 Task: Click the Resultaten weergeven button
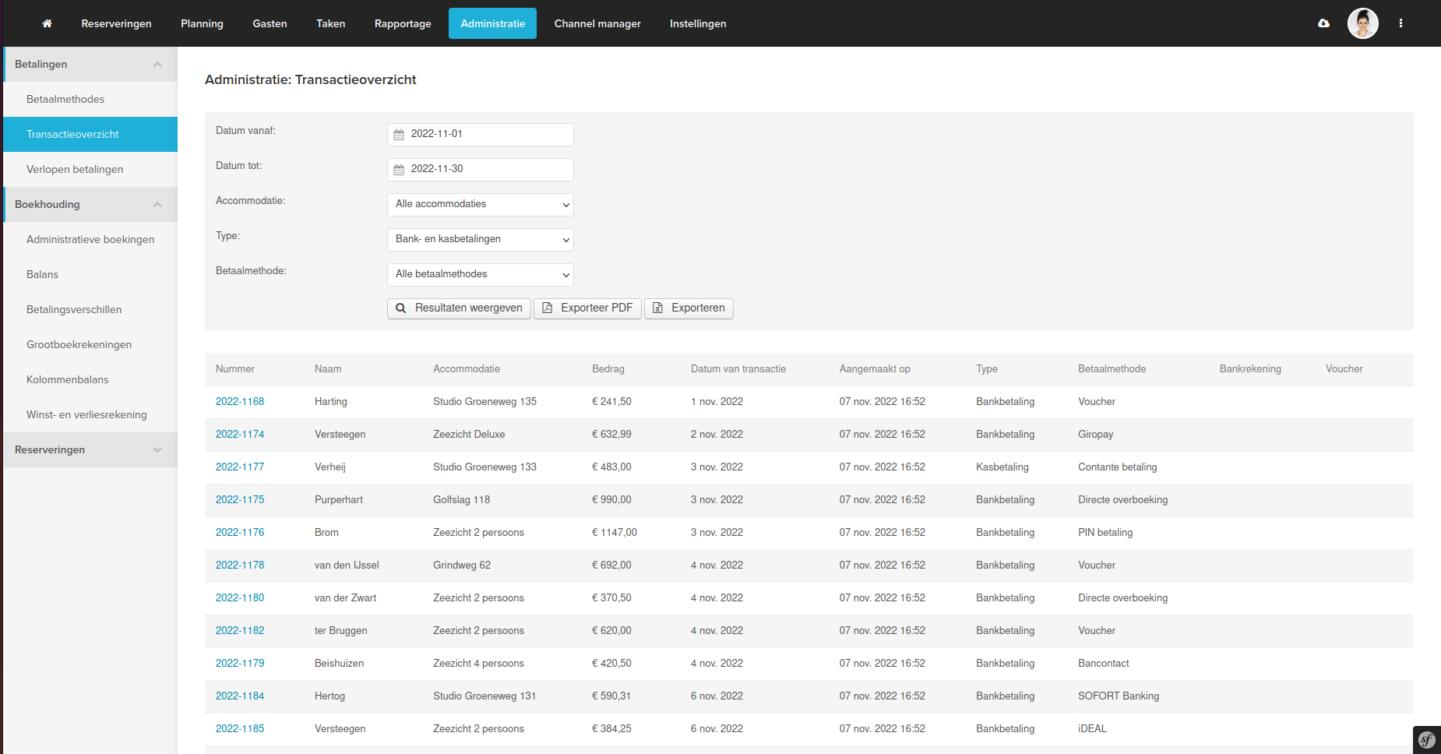[x=459, y=308]
